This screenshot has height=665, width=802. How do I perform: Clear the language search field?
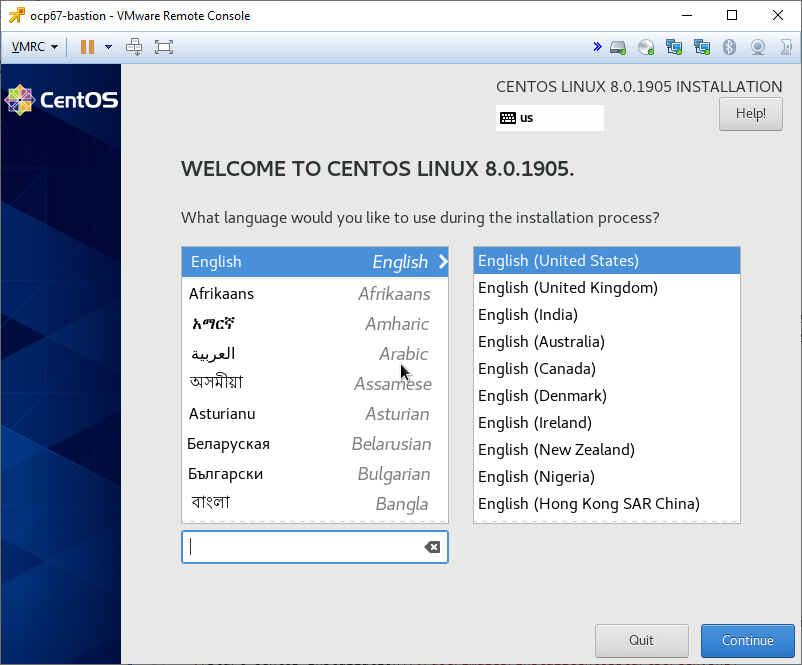(432, 547)
